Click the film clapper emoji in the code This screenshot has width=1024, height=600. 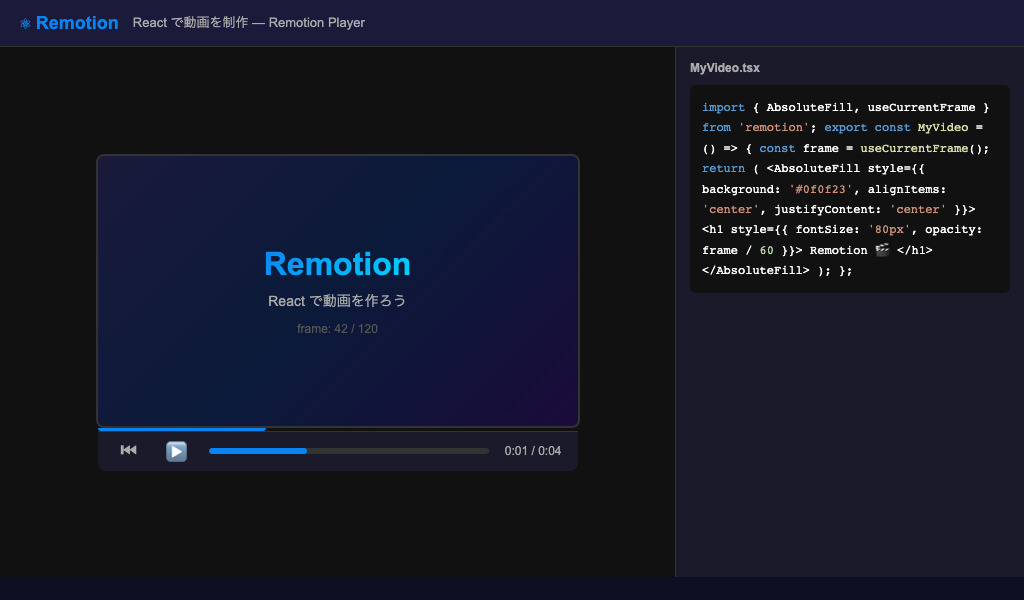pyautogui.click(x=881, y=249)
